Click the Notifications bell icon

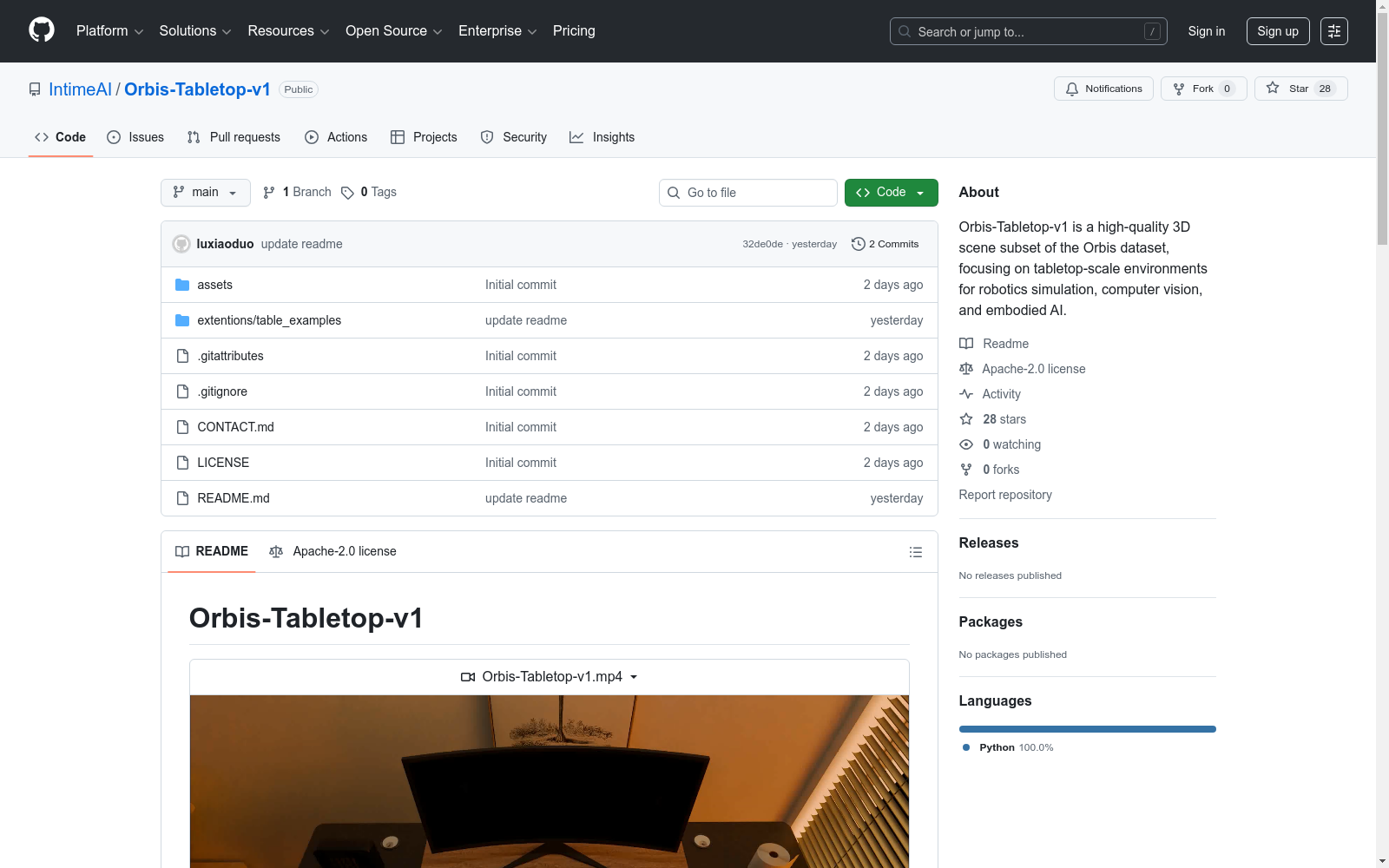click(1072, 89)
